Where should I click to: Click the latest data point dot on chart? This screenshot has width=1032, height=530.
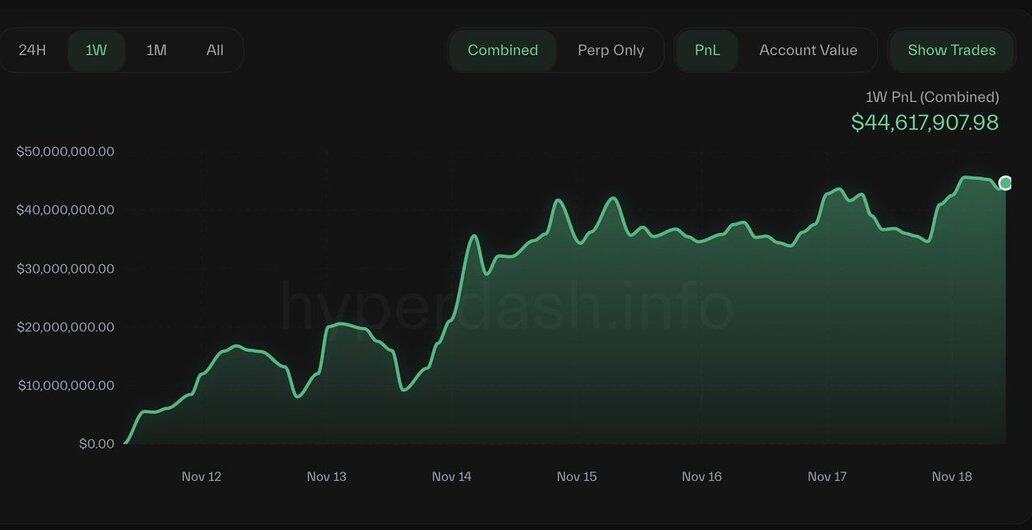point(1005,183)
